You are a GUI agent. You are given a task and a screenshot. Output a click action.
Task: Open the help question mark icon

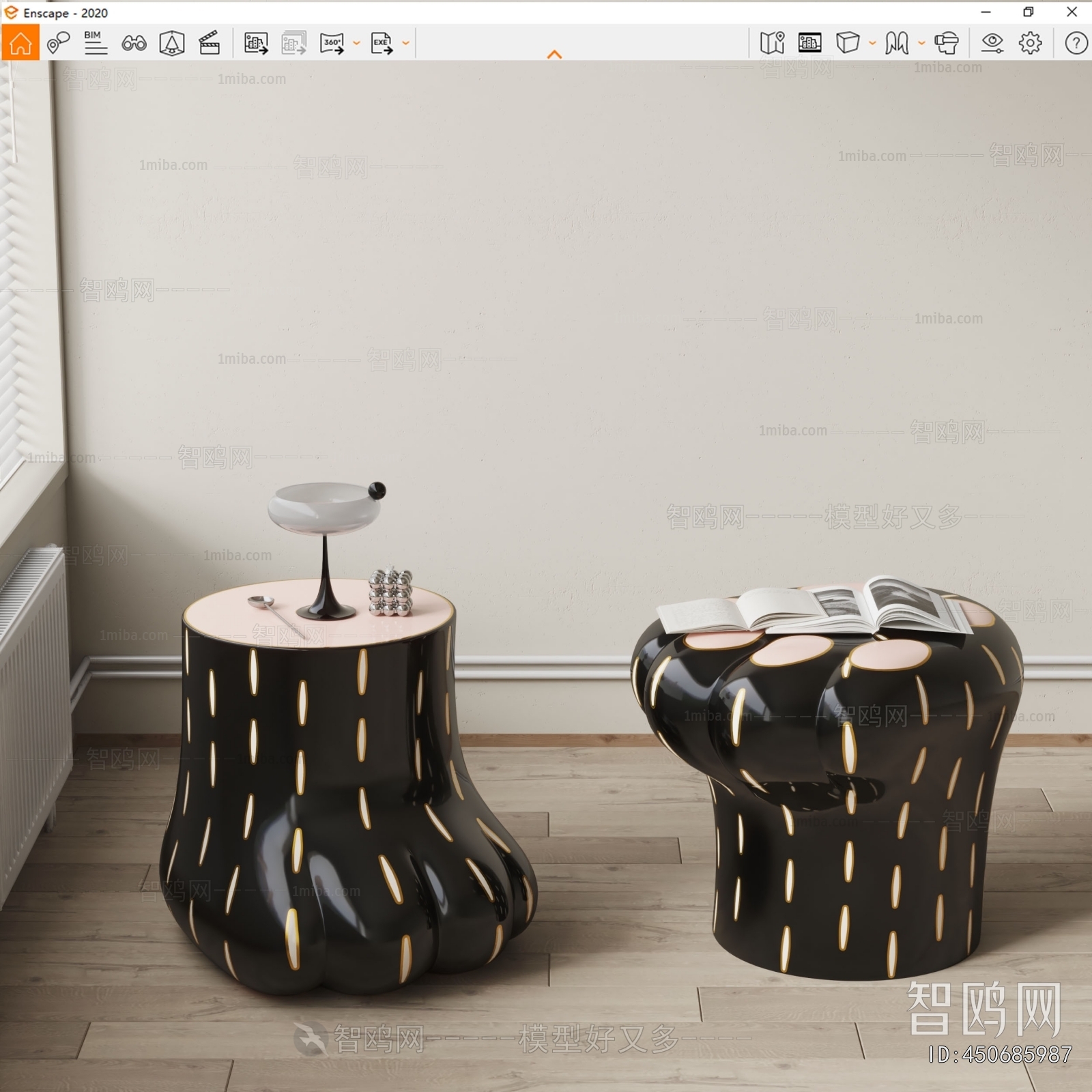point(1076,43)
